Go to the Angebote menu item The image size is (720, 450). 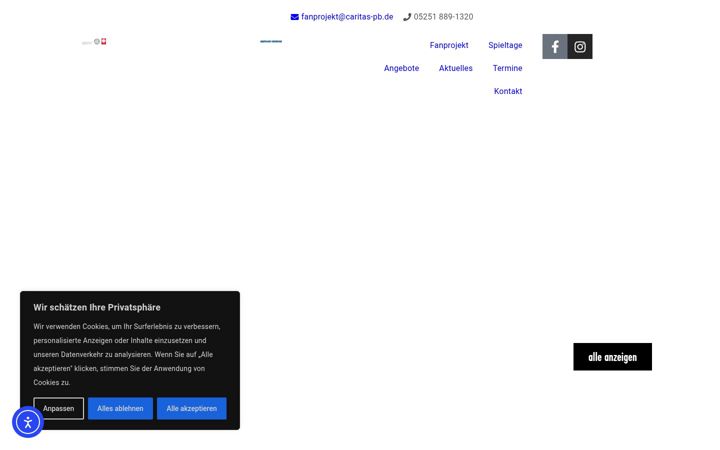[401, 68]
